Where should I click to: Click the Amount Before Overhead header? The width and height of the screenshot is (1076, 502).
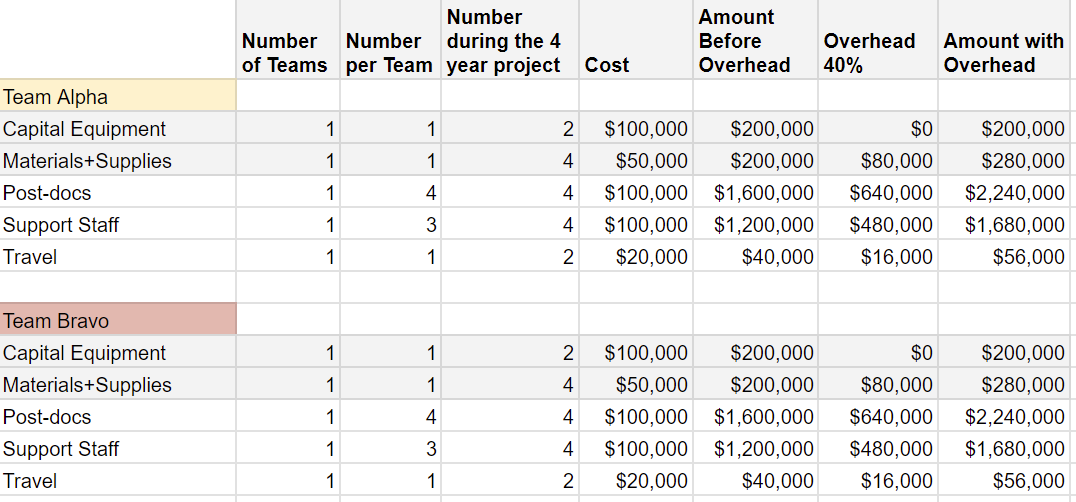pyautogui.click(x=744, y=41)
